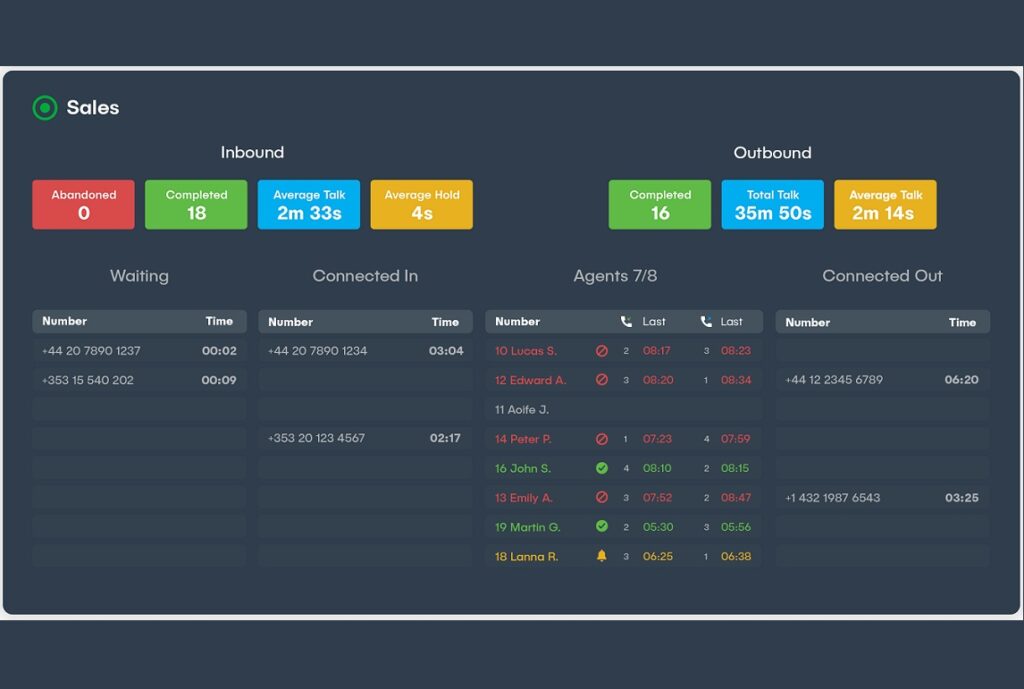Click the outbound Average Talk 2m 14s tile
Screen dimensions: 1024x689
pos(885,204)
